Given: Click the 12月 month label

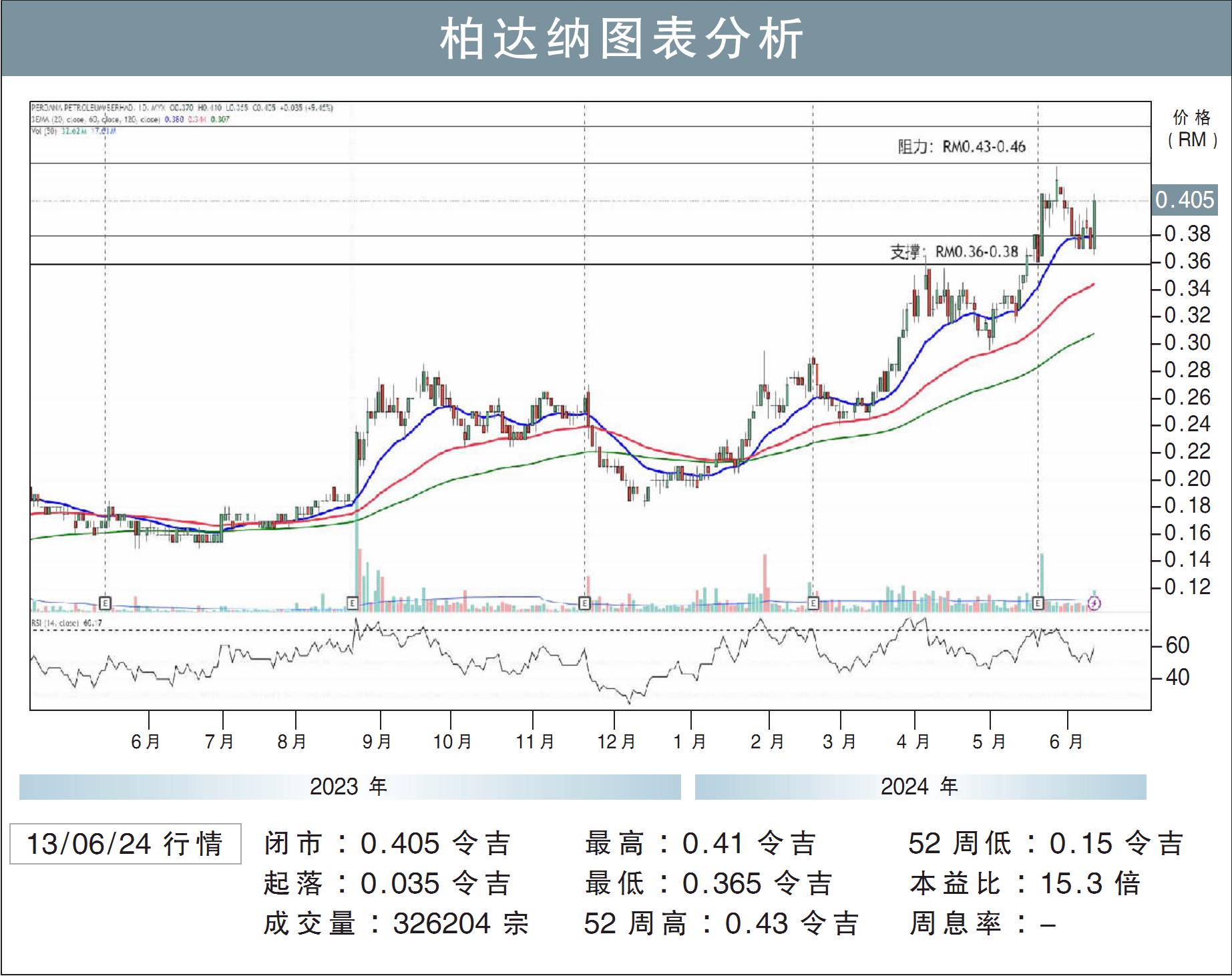Looking at the screenshot, I should (616, 742).
